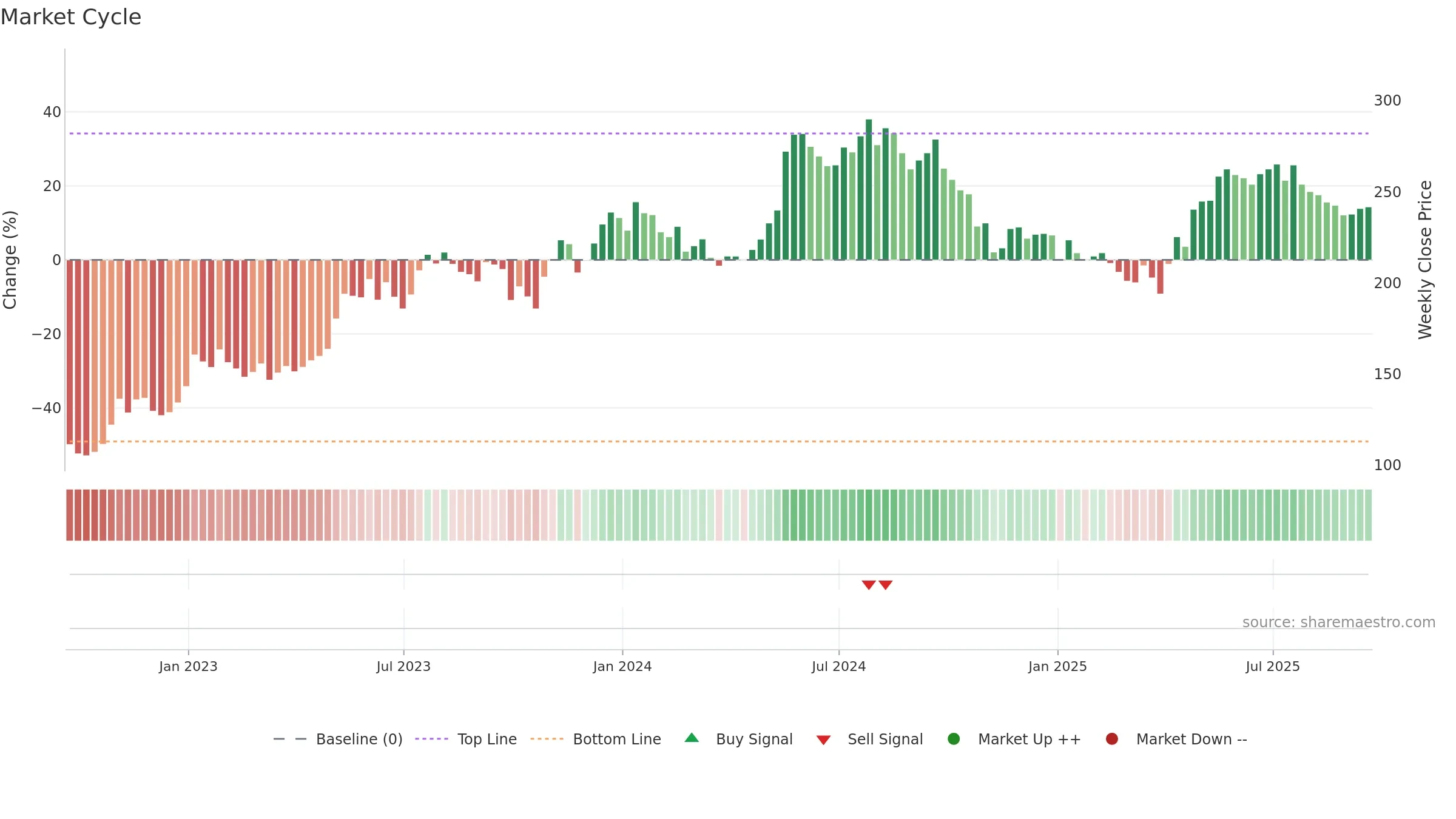Toggle the Market Up ++ legend entry

[1014, 739]
